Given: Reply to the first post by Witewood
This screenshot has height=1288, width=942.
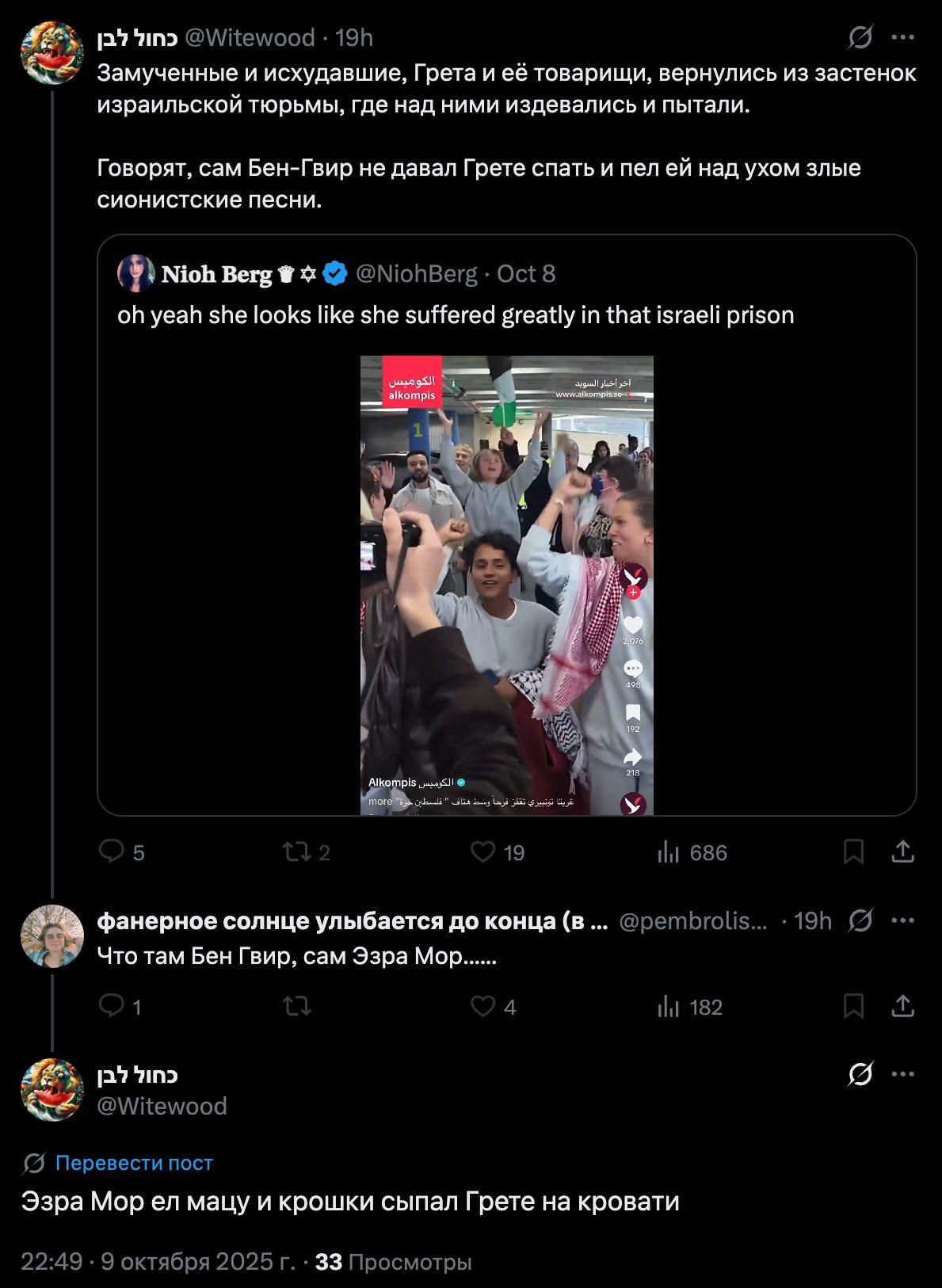Looking at the screenshot, I should 112,852.
